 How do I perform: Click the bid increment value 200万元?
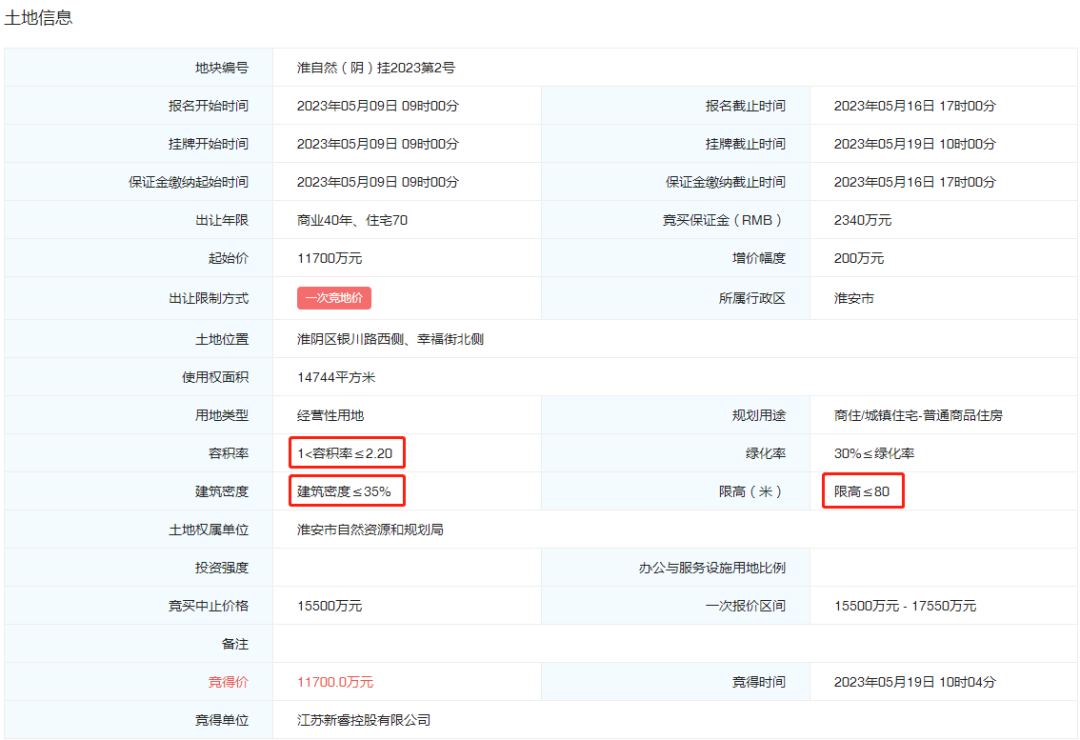pyautogui.click(x=859, y=258)
